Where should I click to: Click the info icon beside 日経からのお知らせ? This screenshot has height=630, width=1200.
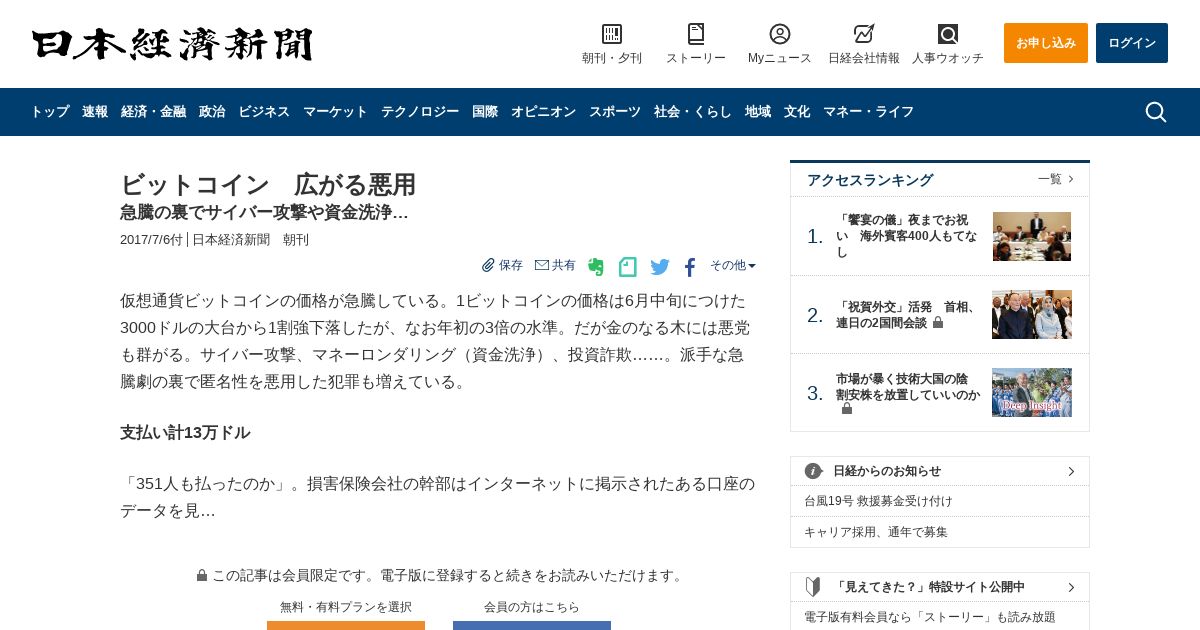pyautogui.click(x=813, y=471)
